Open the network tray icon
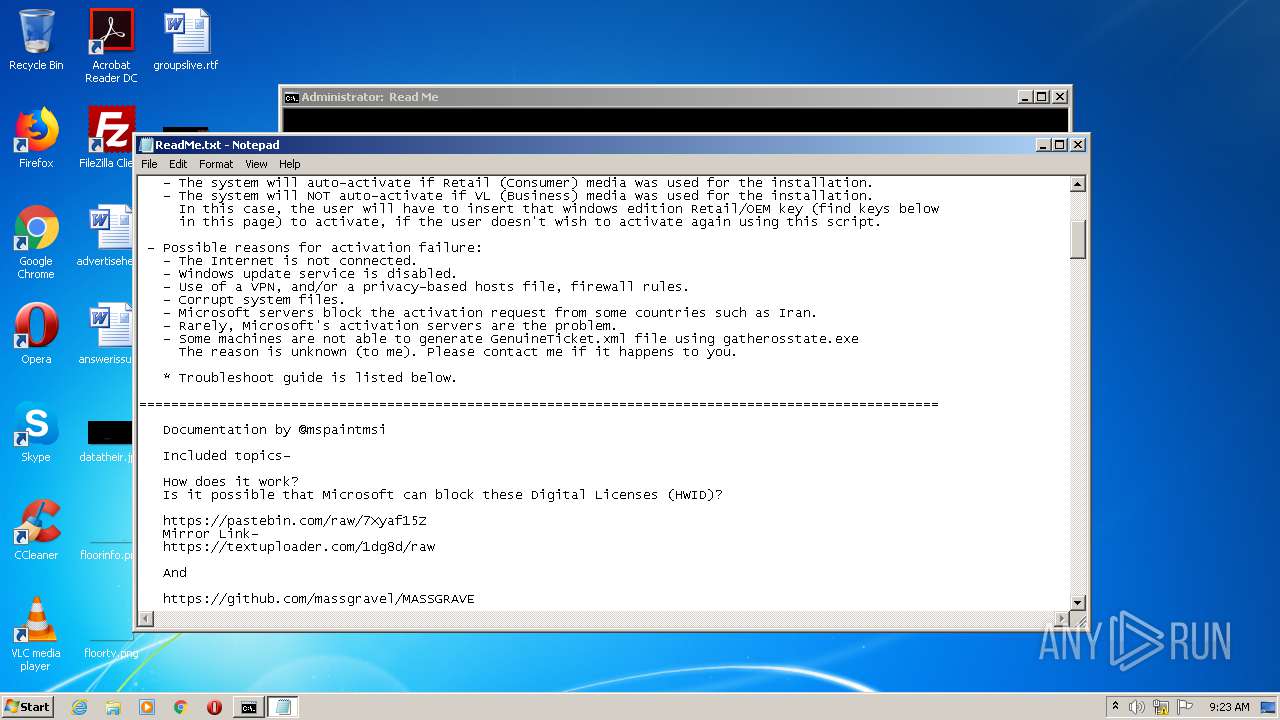Screen dimensions: 1280x720 tap(1161, 707)
